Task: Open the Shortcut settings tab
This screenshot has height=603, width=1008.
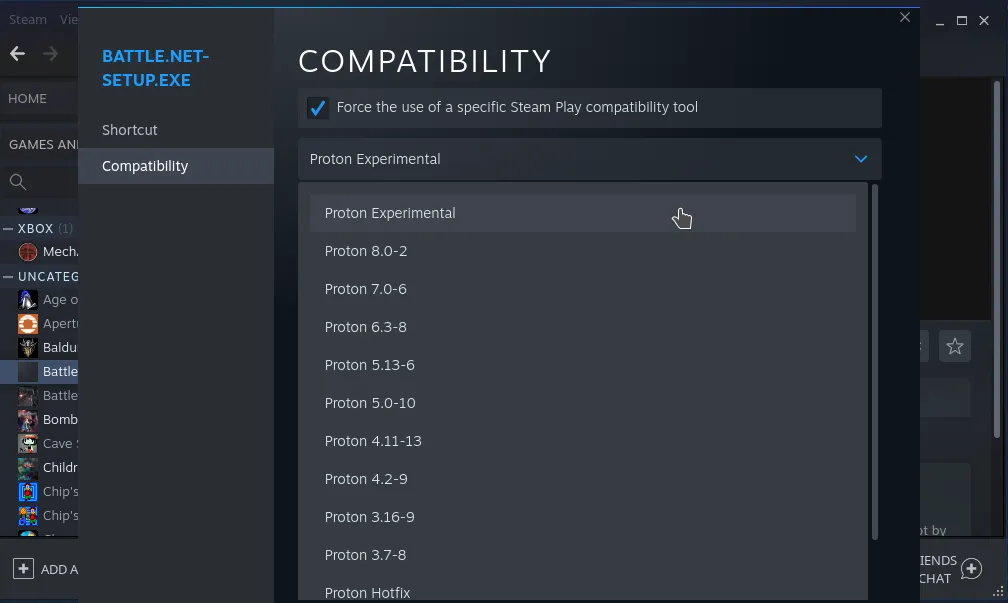Action: [x=130, y=130]
